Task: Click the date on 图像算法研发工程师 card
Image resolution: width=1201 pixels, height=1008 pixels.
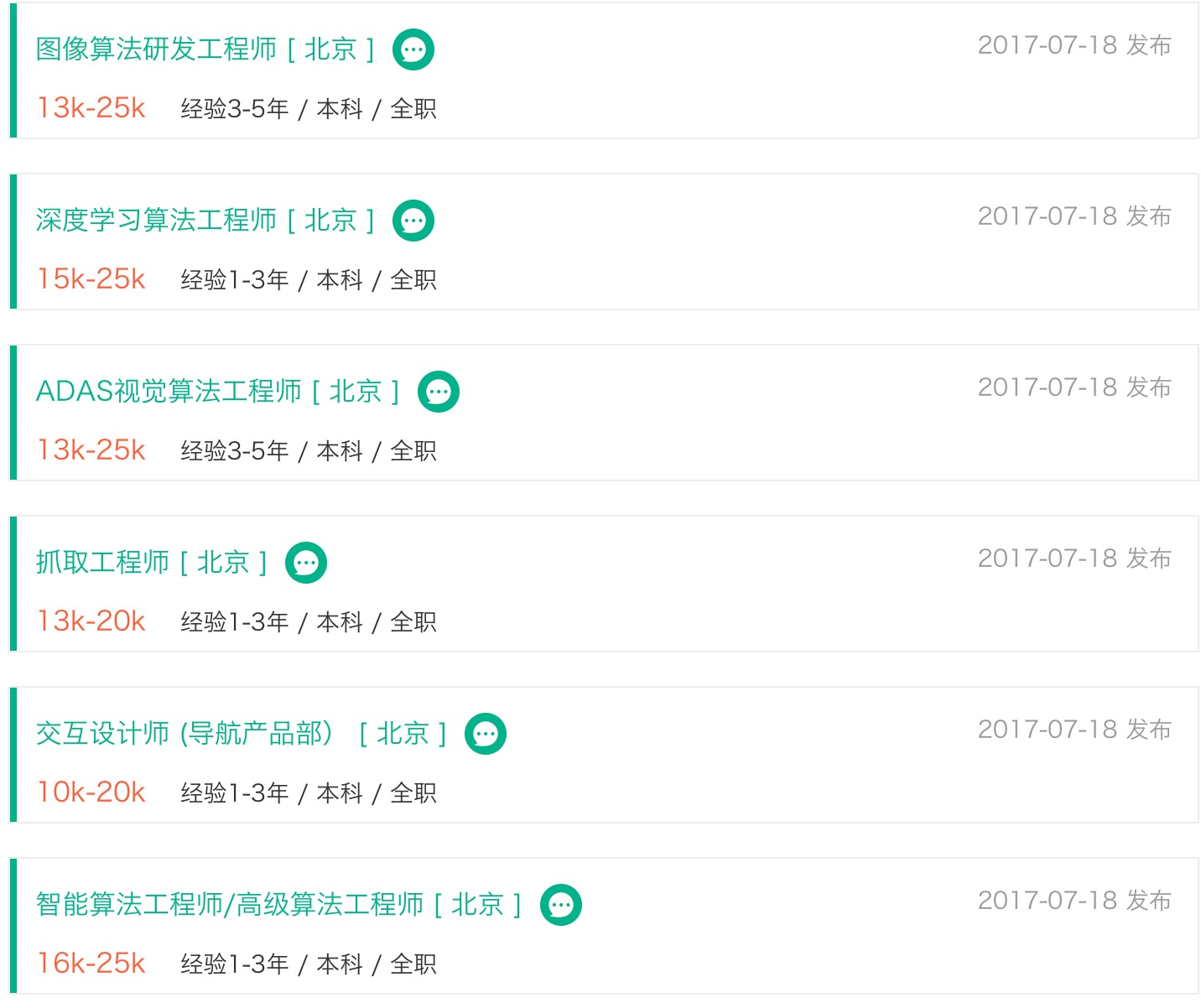Action: (x=1074, y=45)
